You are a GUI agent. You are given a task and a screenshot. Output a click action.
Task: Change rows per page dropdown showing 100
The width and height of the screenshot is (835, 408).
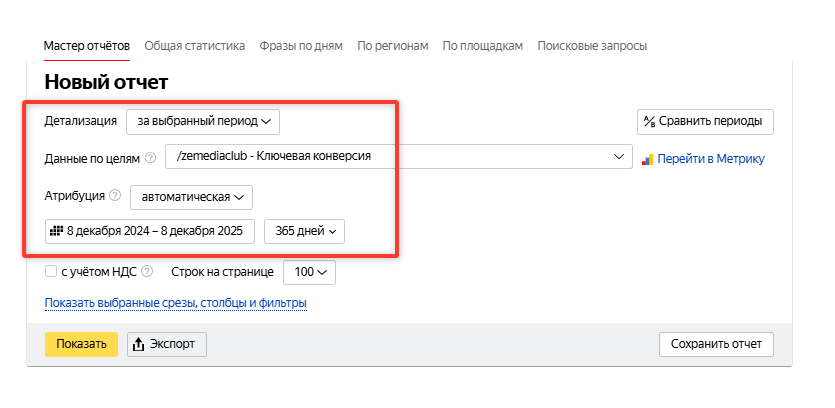coord(309,271)
